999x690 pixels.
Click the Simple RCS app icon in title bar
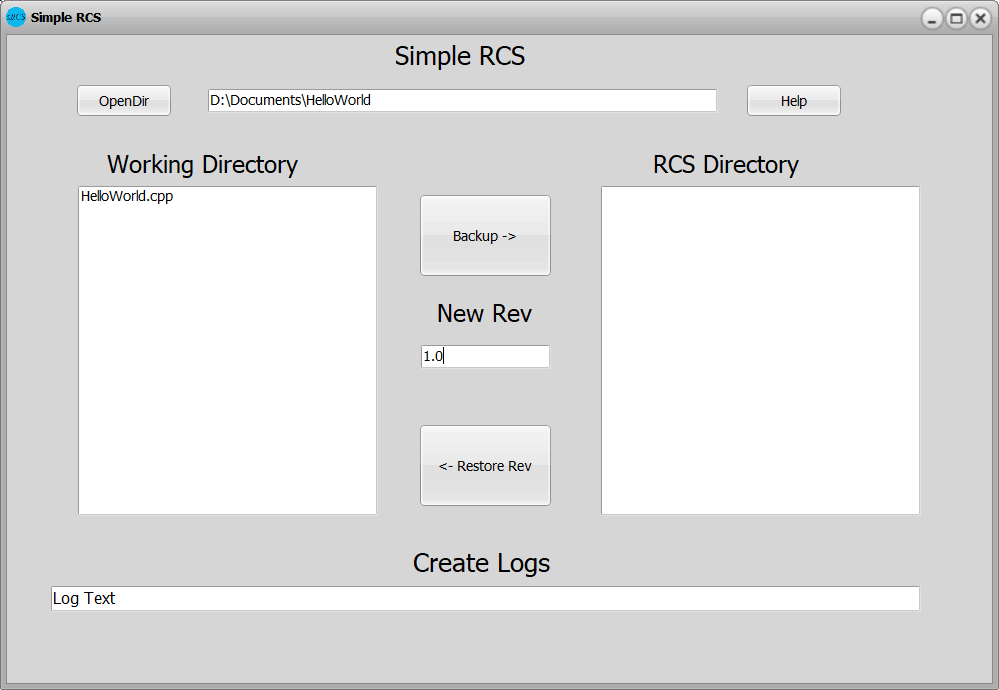pyautogui.click(x=16, y=17)
